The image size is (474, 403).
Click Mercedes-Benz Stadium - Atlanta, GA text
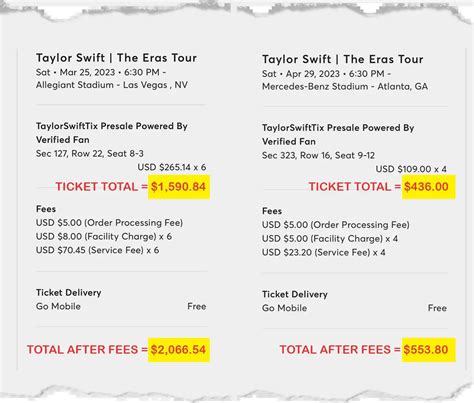pyautogui.click(x=345, y=87)
